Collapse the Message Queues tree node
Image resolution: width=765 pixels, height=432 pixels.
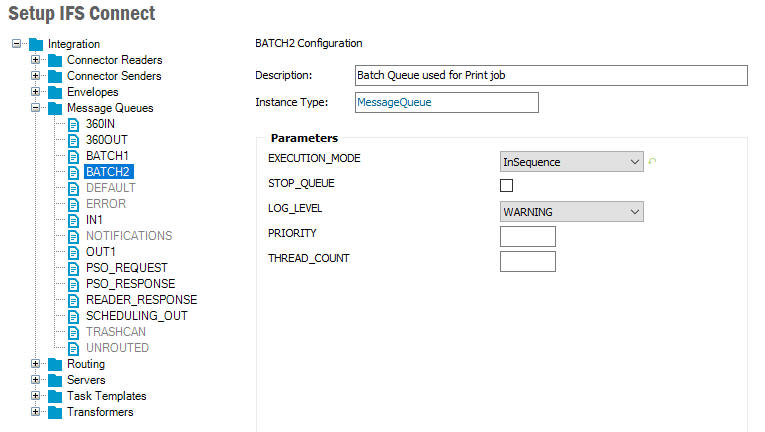pos(36,107)
